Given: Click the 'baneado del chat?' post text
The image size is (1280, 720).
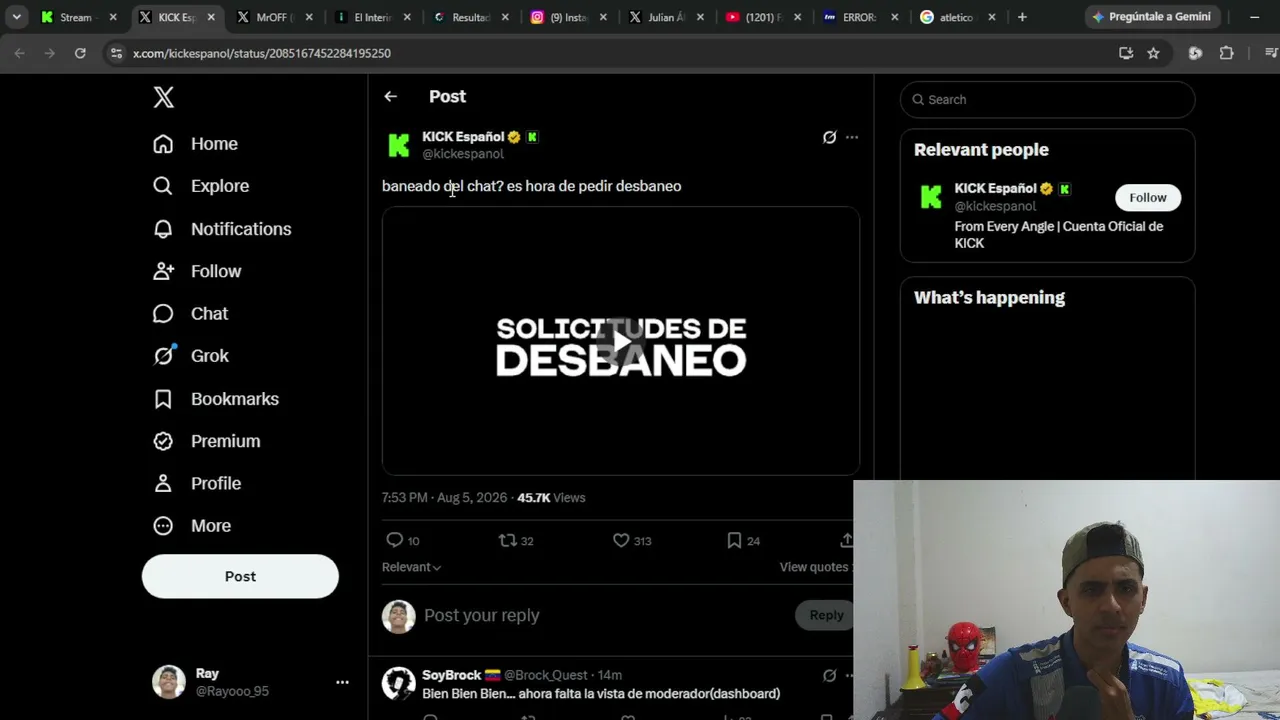Looking at the screenshot, I should coord(531,186).
